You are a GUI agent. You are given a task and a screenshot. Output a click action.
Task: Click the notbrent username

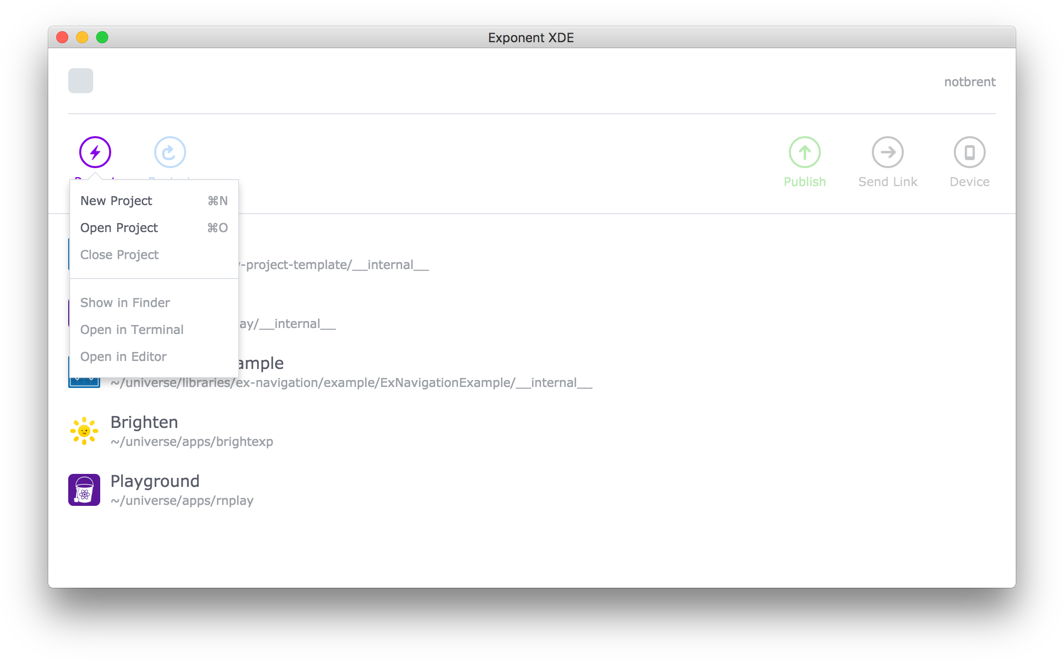970,82
